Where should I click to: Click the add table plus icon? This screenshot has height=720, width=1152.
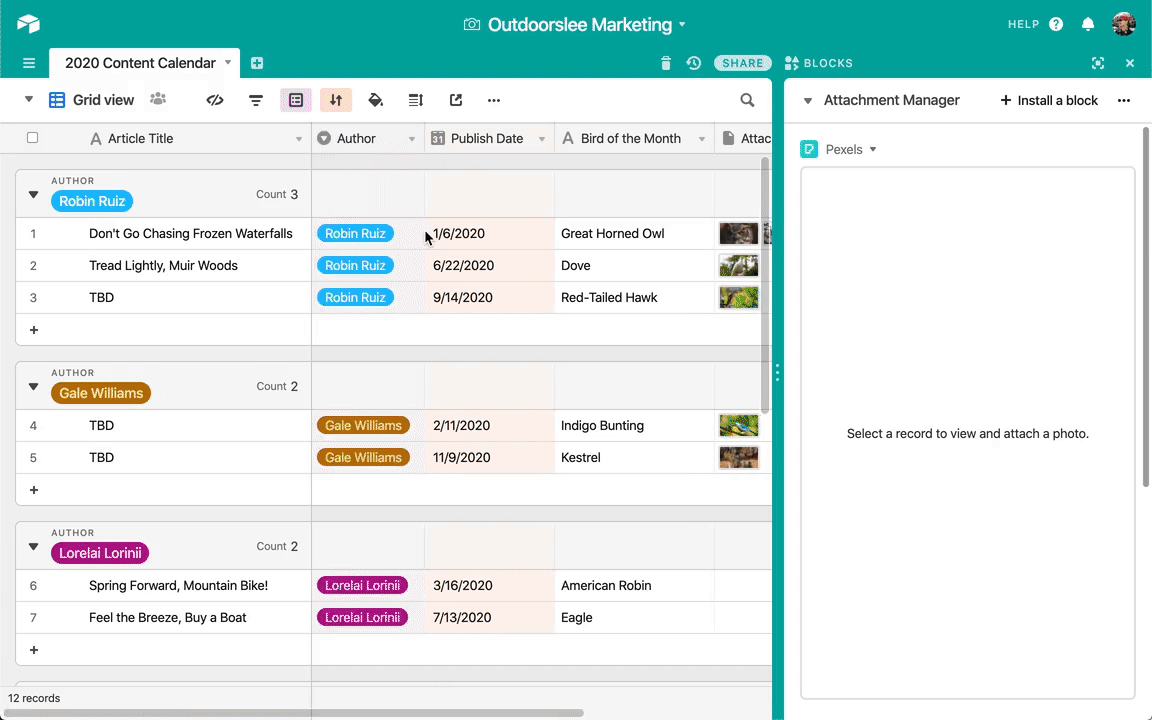tap(256, 63)
